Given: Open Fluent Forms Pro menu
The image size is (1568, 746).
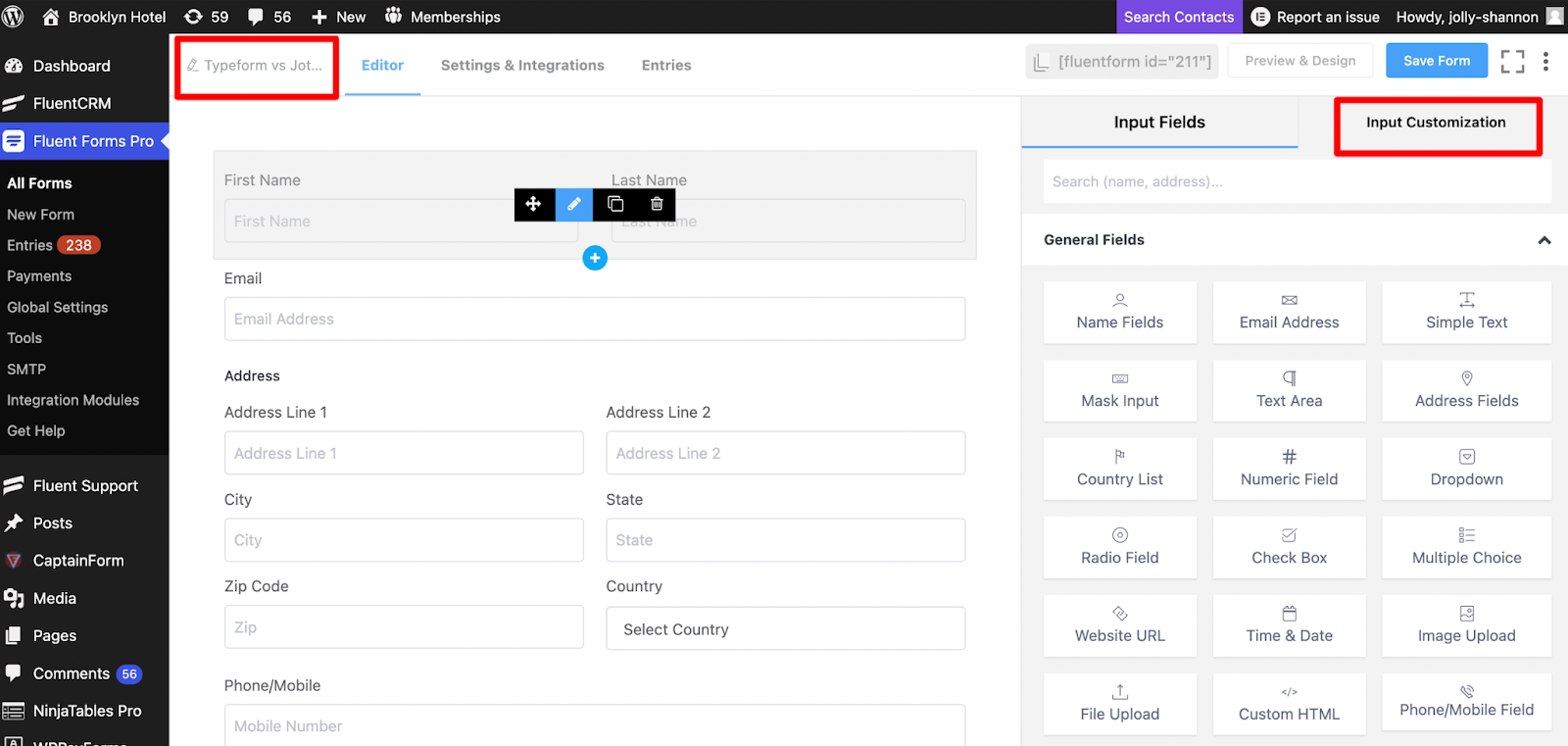Looking at the screenshot, I should click(x=84, y=141).
